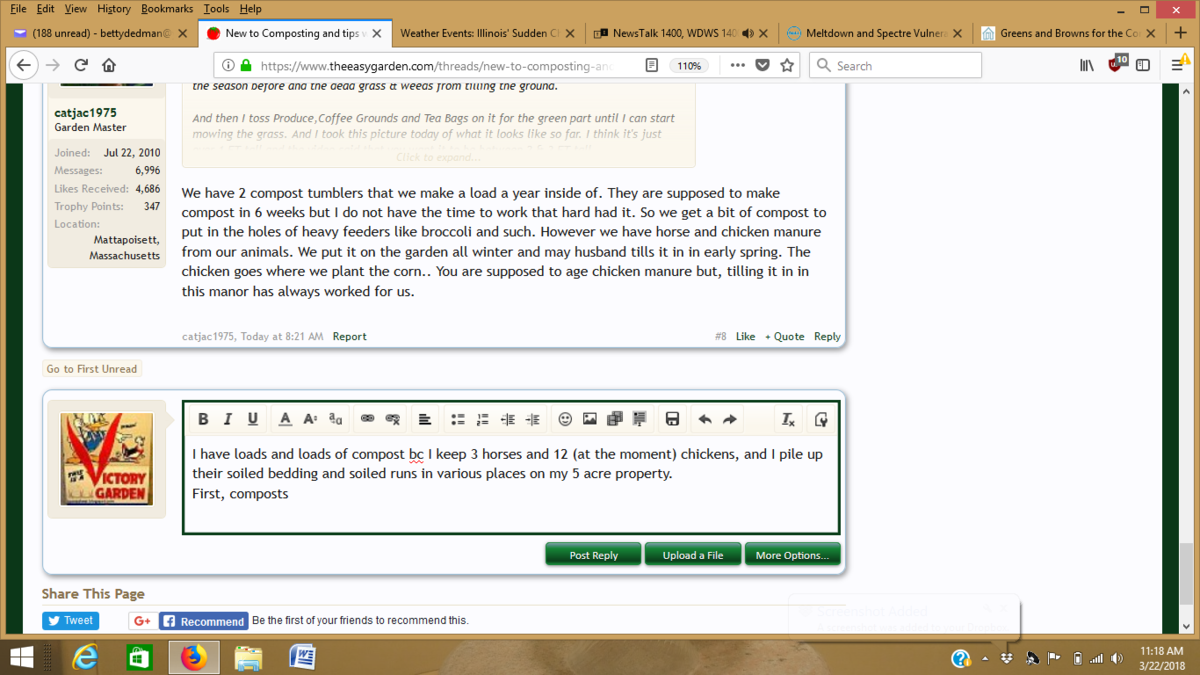Viewport: 1200px width, 675px height.
Task: Insert an image into the reply
Action: (x=590, y=419)
